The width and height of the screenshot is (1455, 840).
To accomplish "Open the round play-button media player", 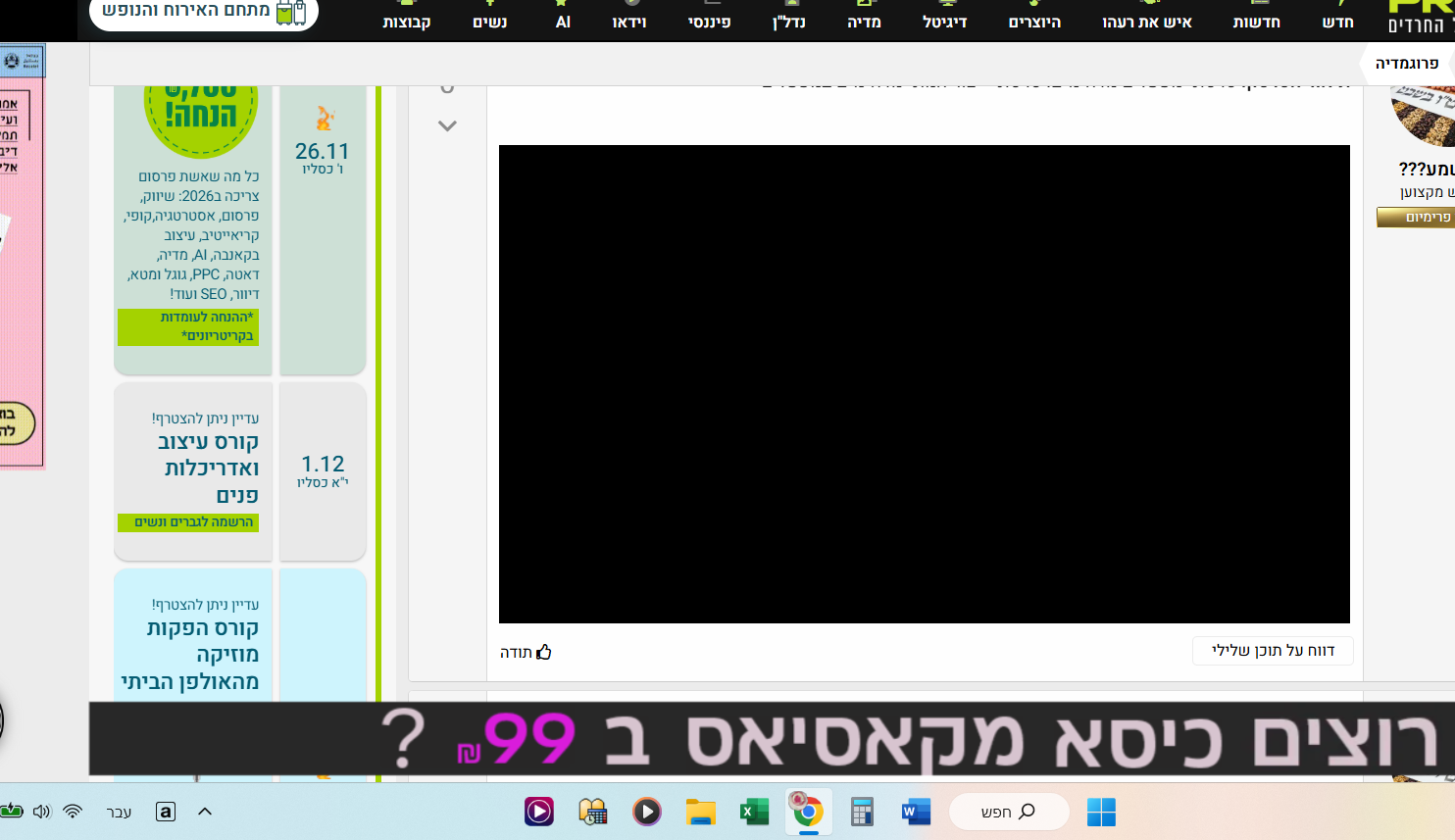I will click(x=646, y=812).
